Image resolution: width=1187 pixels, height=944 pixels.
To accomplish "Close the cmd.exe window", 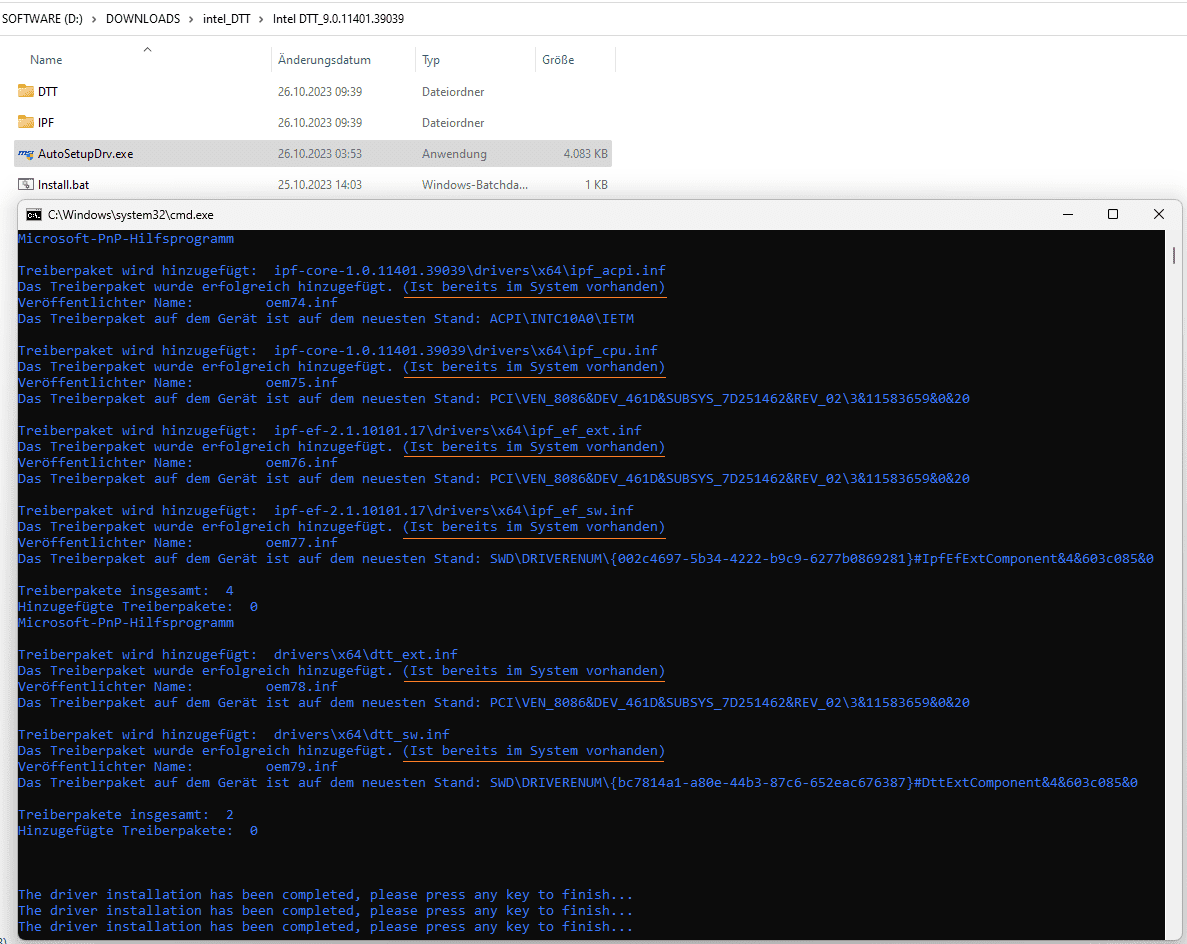I will pyautogui.click(x=1158, y=215).
